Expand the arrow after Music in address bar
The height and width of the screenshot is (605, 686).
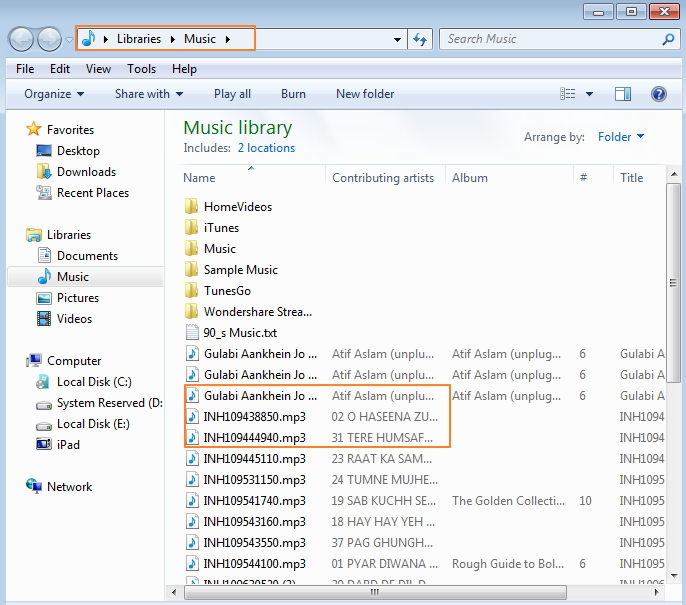228,39
